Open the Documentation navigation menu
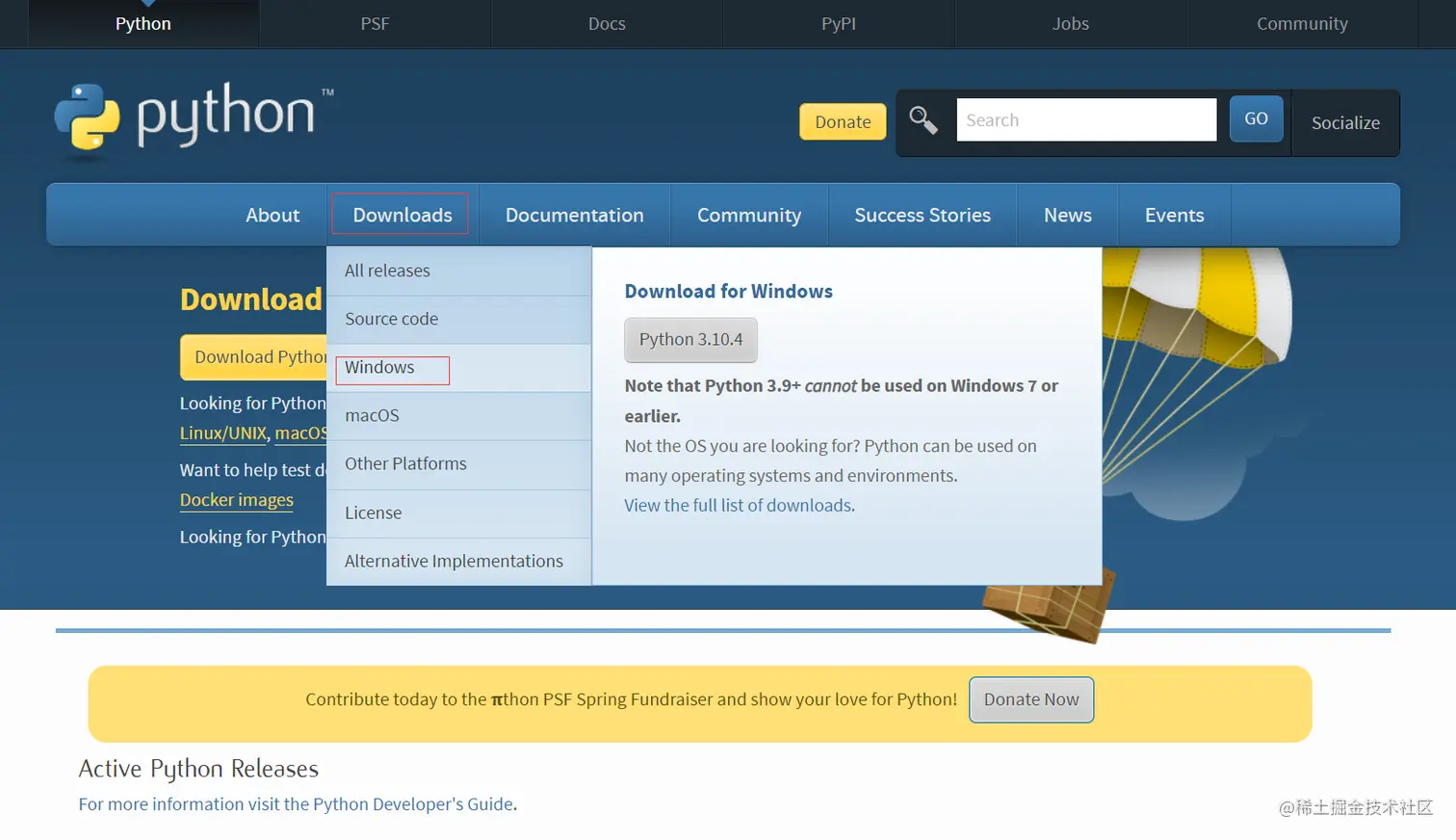Image resolution: width=1456 pixels, height=840 pixels. pyautogui.click(x=574, y=215)
